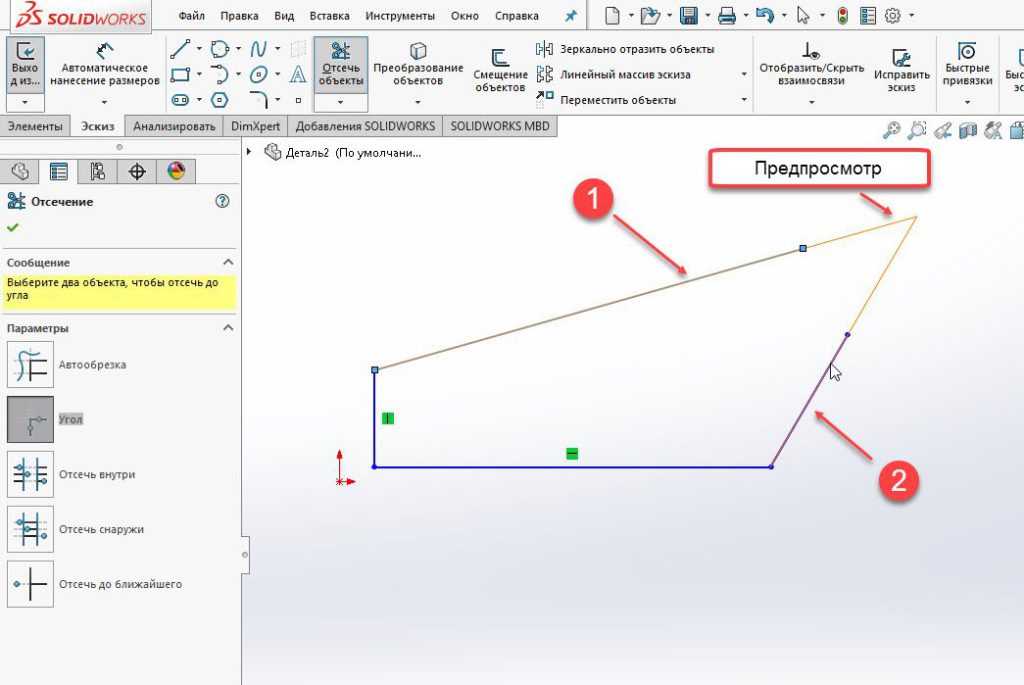
Task: Open dropdown under Преобразование объектов
Action: click(418, 103)
